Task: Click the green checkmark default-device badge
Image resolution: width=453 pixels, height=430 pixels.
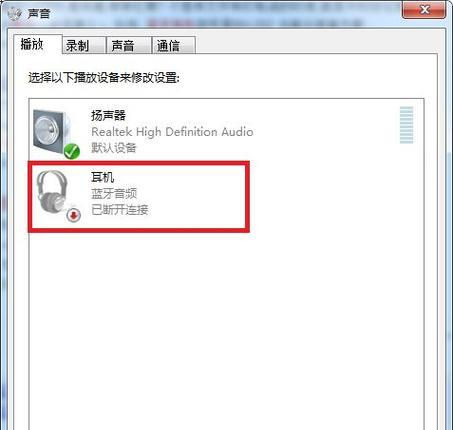Action: pyautogui.click(x=72, y=151)
